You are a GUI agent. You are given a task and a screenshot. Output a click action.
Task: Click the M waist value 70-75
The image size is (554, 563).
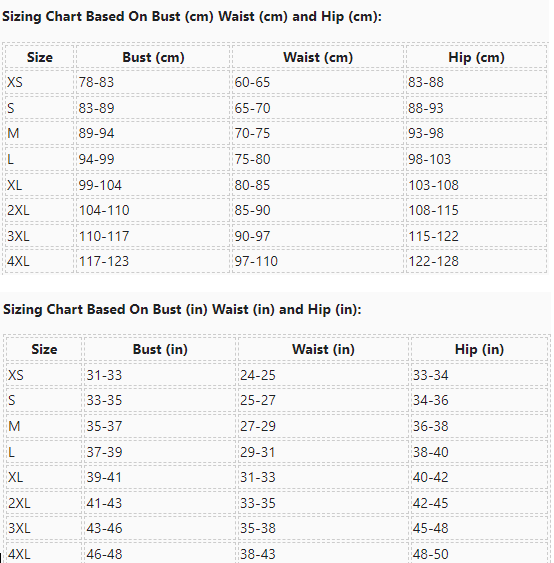coord(252,133)
